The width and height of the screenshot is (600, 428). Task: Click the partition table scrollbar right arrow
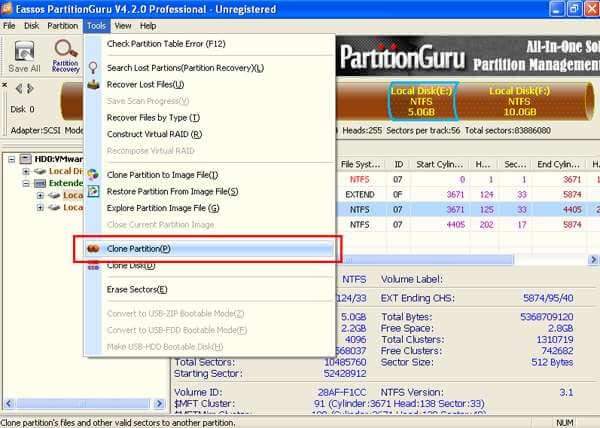click(x=593, y=260)
